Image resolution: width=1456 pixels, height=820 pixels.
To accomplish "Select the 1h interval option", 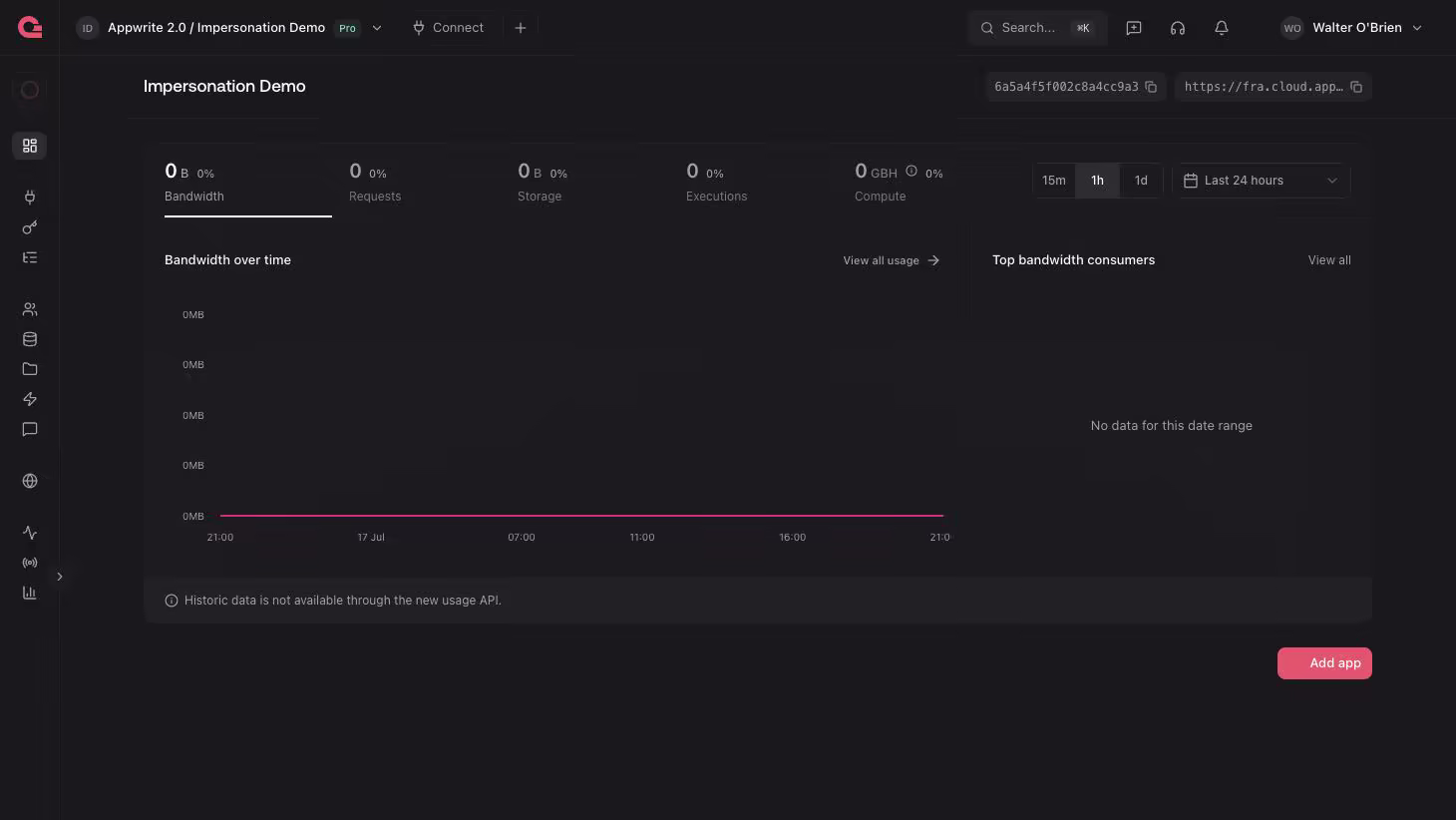I will click(1097, 181).
